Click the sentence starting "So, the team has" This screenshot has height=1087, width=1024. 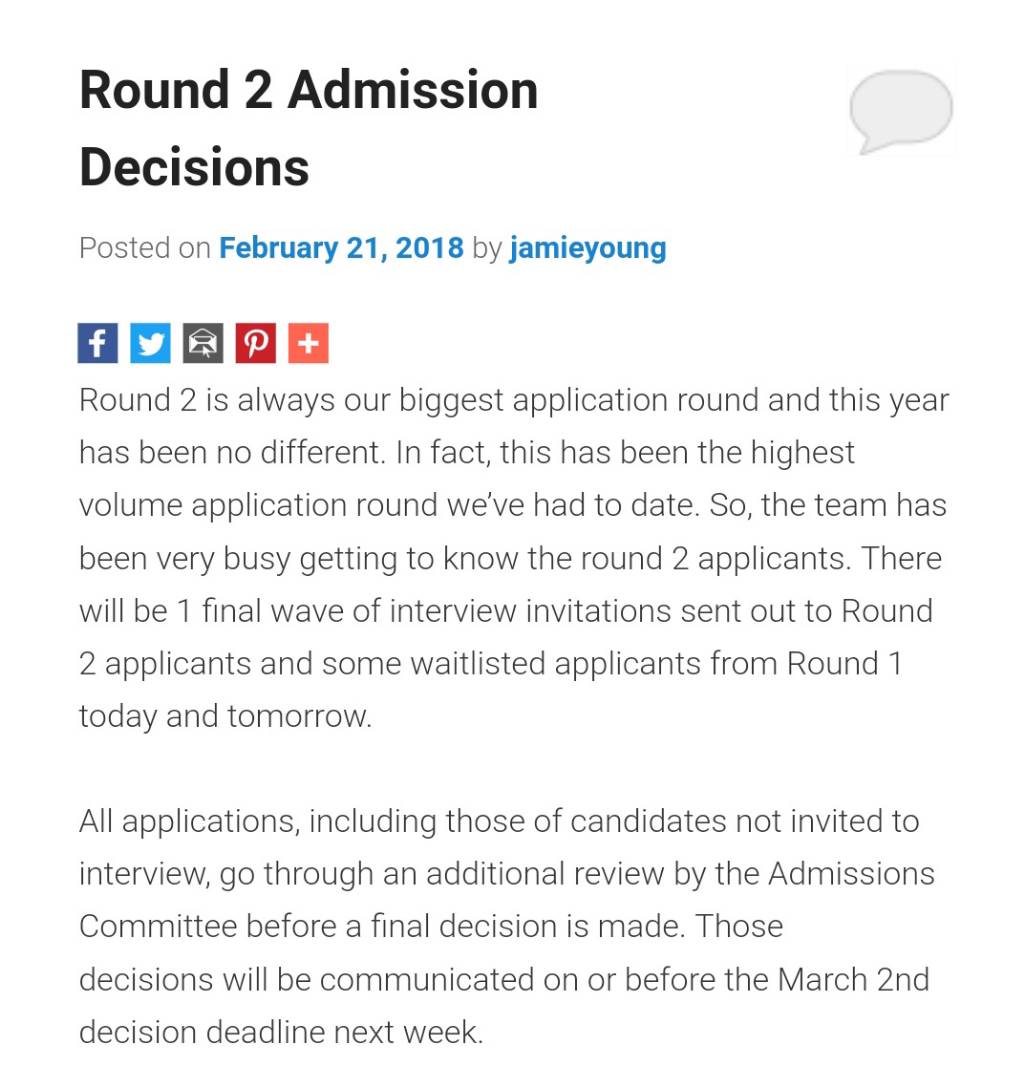[x=827, y=505]
